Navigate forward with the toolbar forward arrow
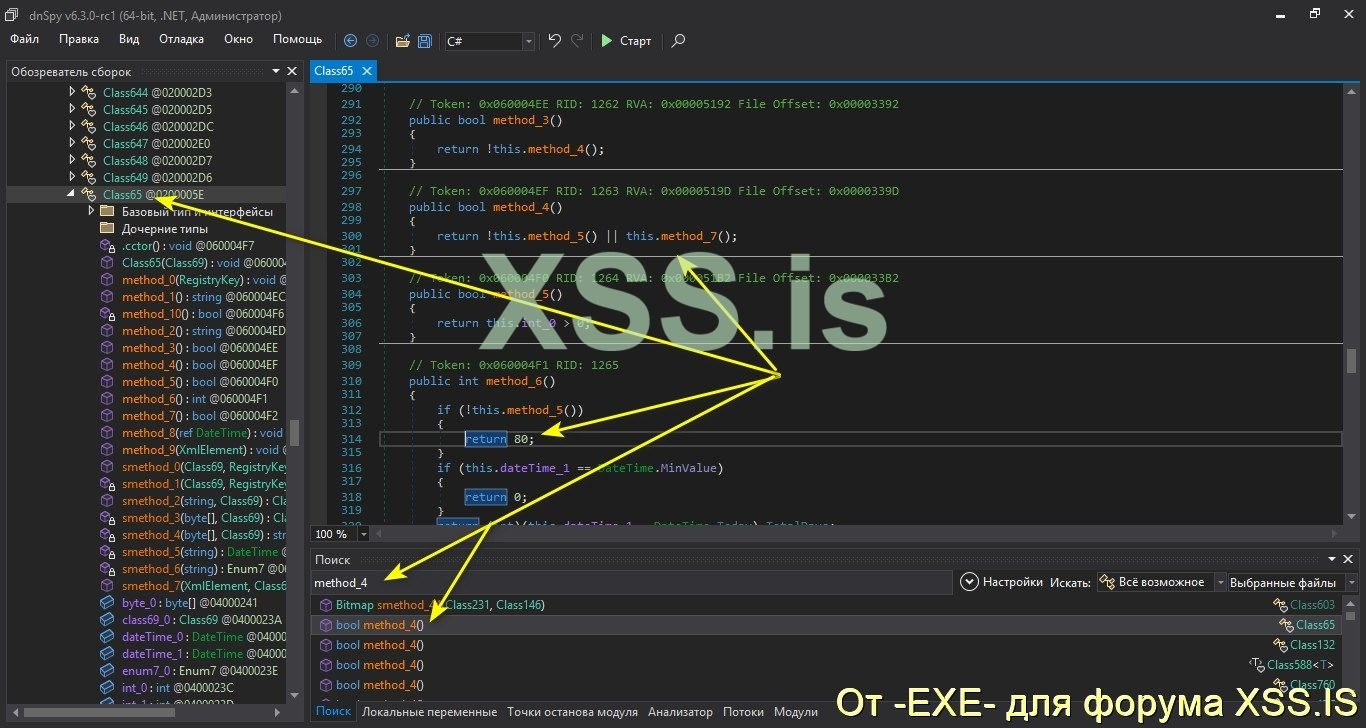The width and height of the screenshot is (1366, 728). pos(372,41)
